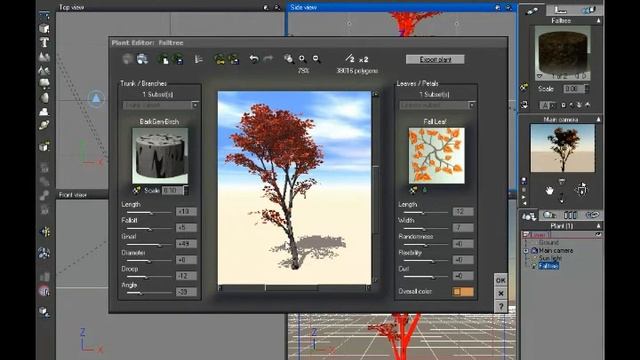Click the BarkGenBirch bark thumbnail
640x360 pixels.
coord(160,156)
